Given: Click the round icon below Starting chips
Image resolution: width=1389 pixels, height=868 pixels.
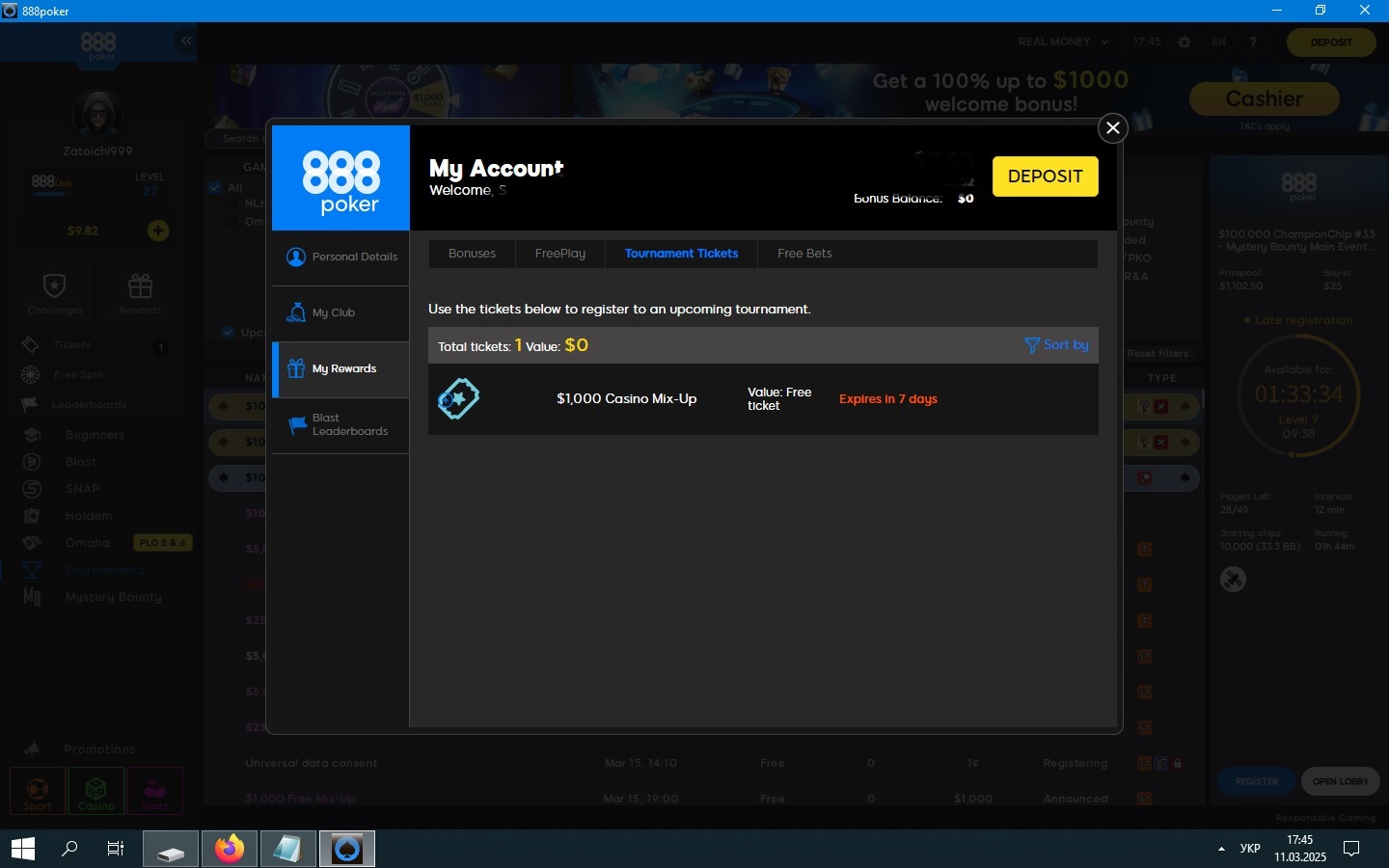Looking at the screenshot, I should point(1233,579).
